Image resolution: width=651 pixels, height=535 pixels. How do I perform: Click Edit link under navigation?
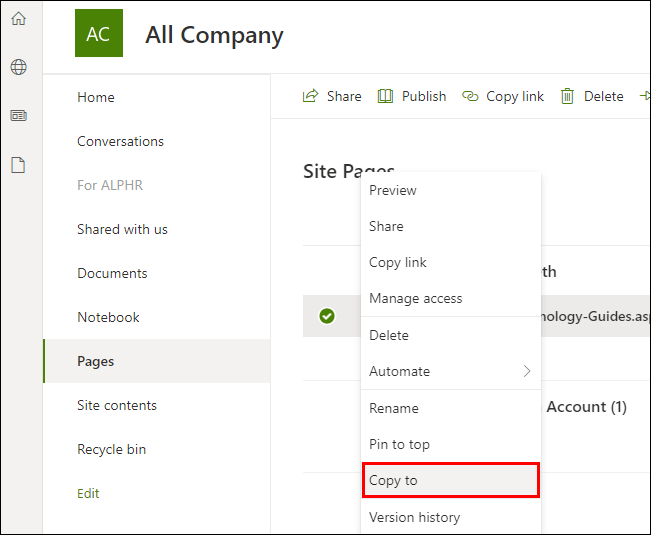pyautogui.click(x=88, y=493)
